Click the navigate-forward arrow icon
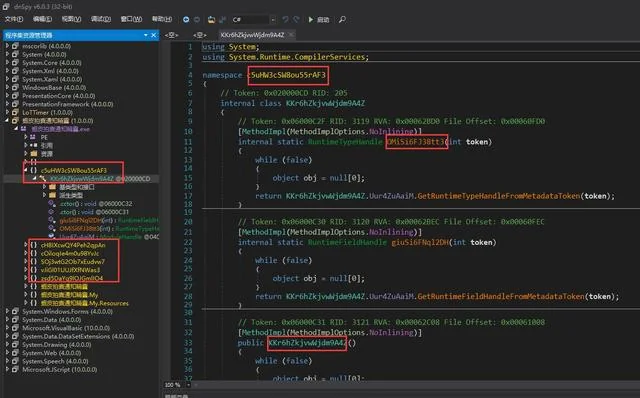 [x=197, y=19]
